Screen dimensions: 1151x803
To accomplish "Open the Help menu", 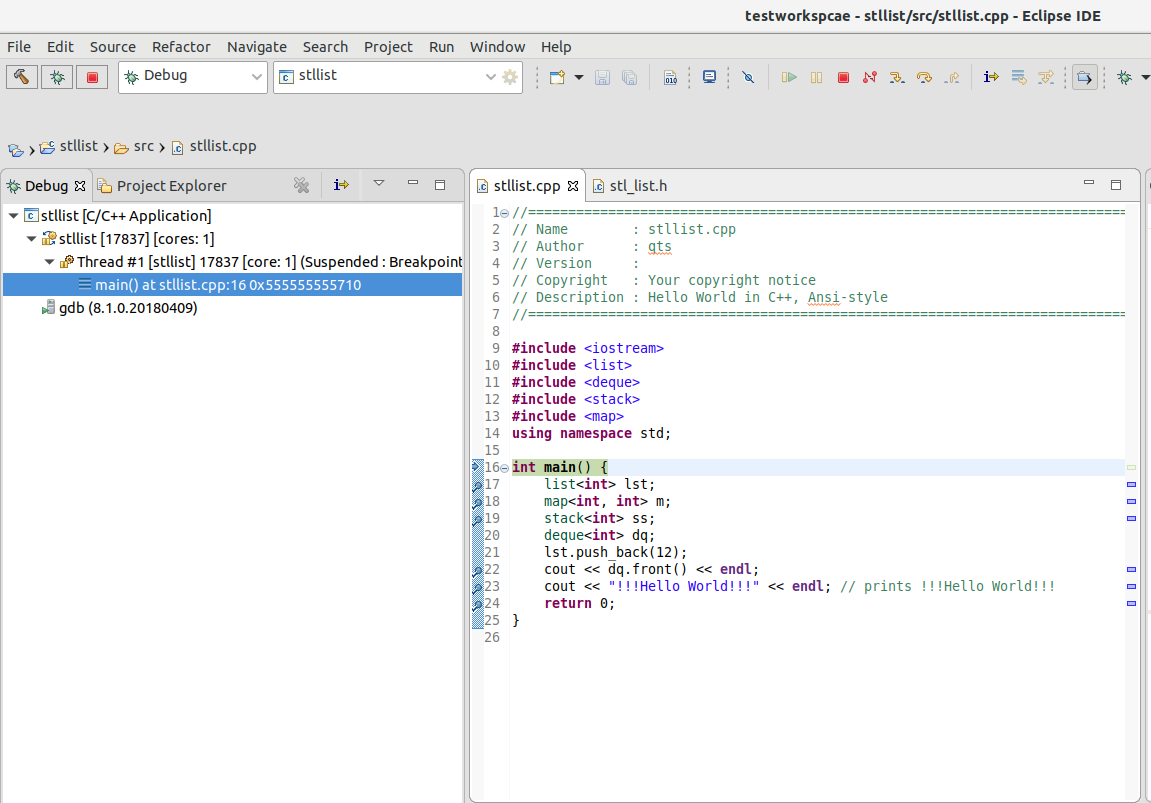I will point(556,47).
